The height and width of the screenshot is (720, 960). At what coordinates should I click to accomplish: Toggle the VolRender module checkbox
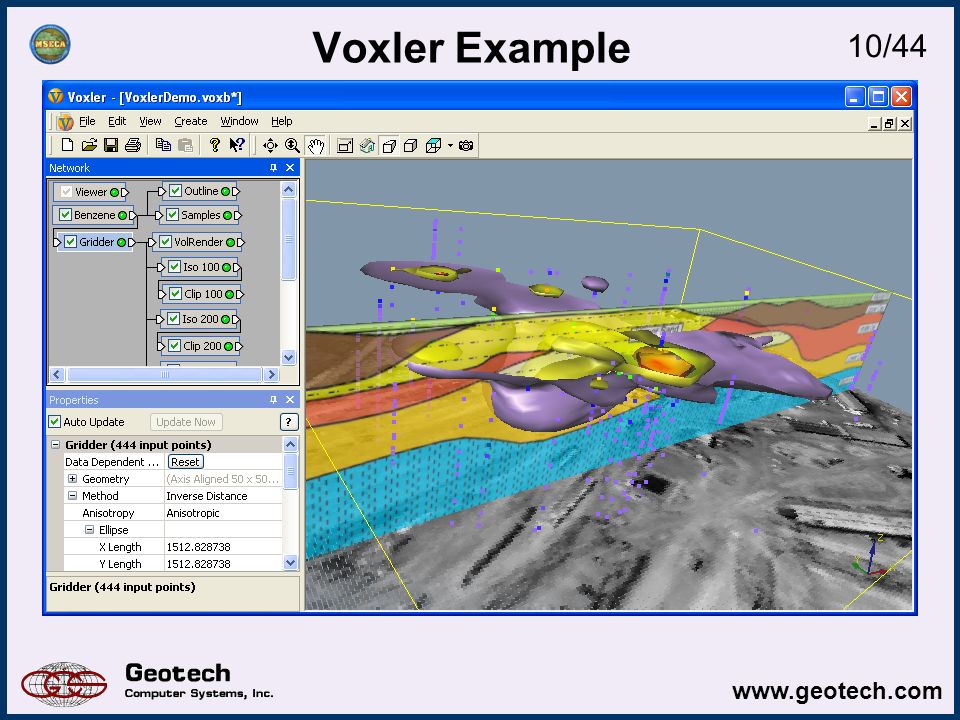[x=165, y=242]
